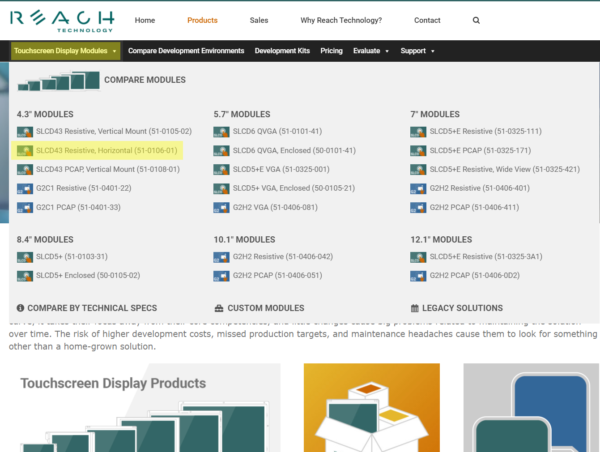Open SLCD6 QVGA, Enclosed (50-0101-41) link
This screenshot has height=452, width=600.
pyautogui.click(x=294, y=151)
